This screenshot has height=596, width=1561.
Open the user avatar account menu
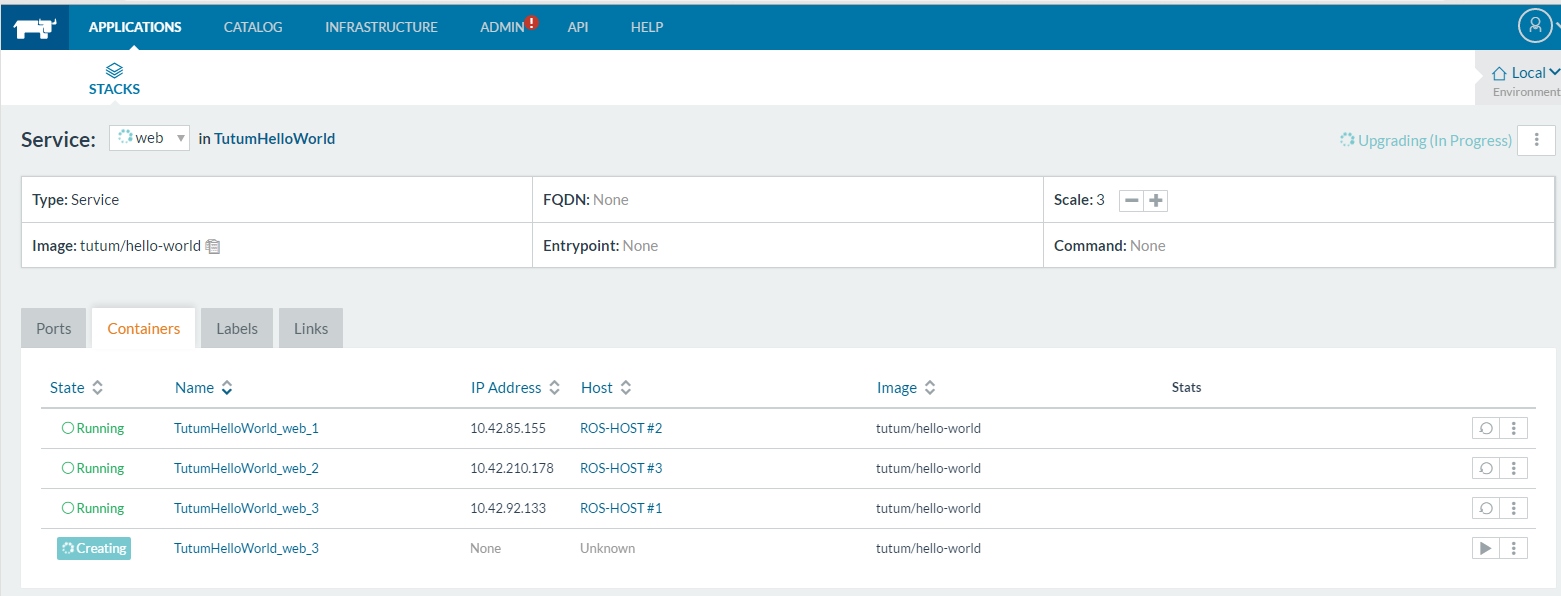click(1535, 26)
